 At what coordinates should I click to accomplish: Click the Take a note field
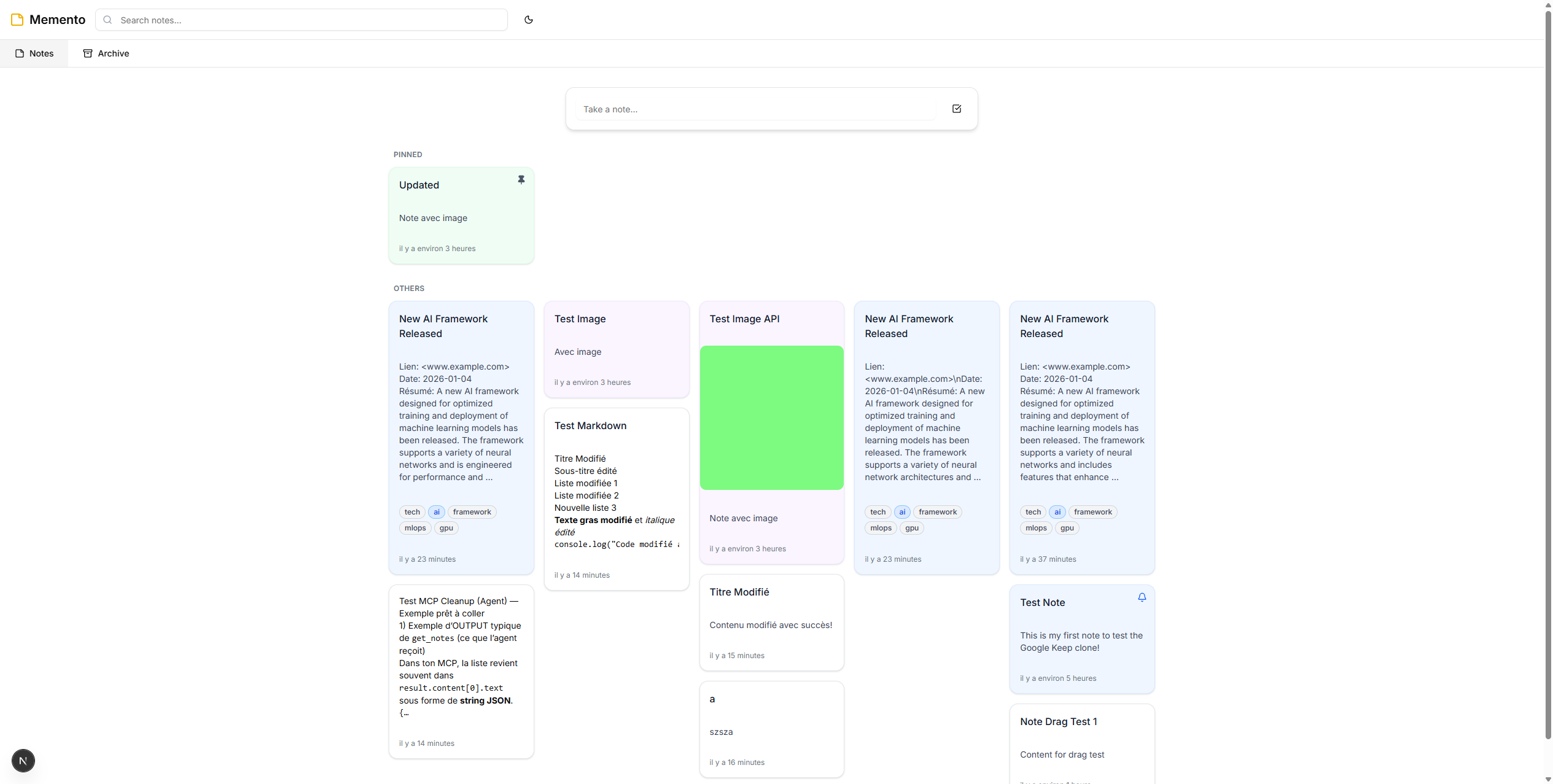click(x=755, y=109)
